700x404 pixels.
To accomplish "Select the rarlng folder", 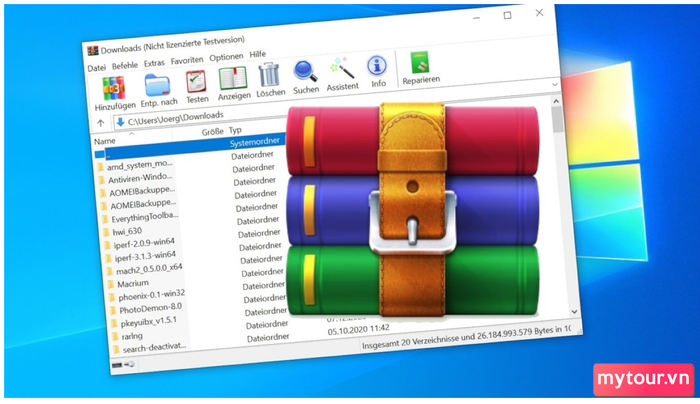I will [132, 336].
